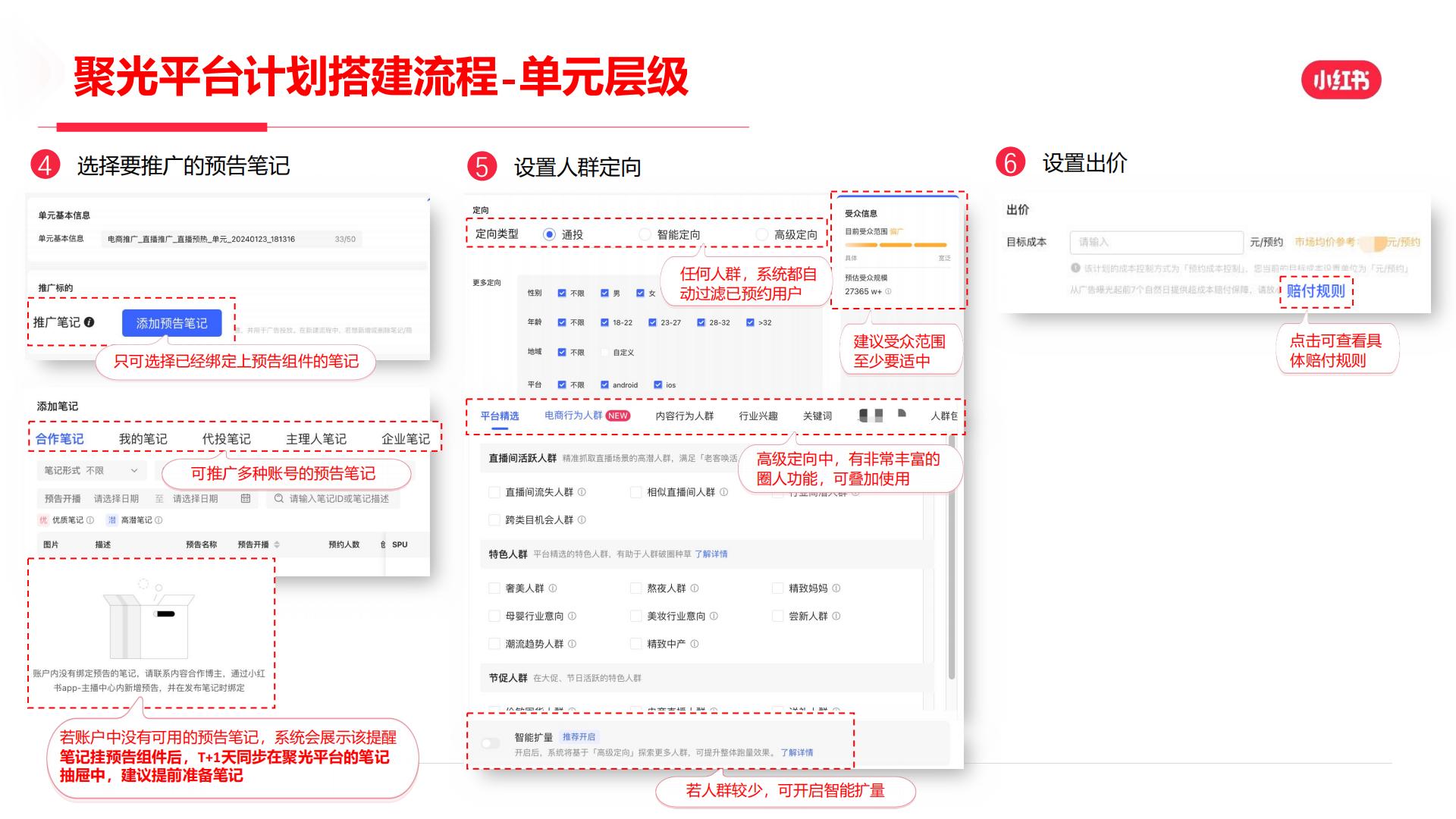
Task: Check the 熬夜人群 checkbox
Action: tap(636, 588)
